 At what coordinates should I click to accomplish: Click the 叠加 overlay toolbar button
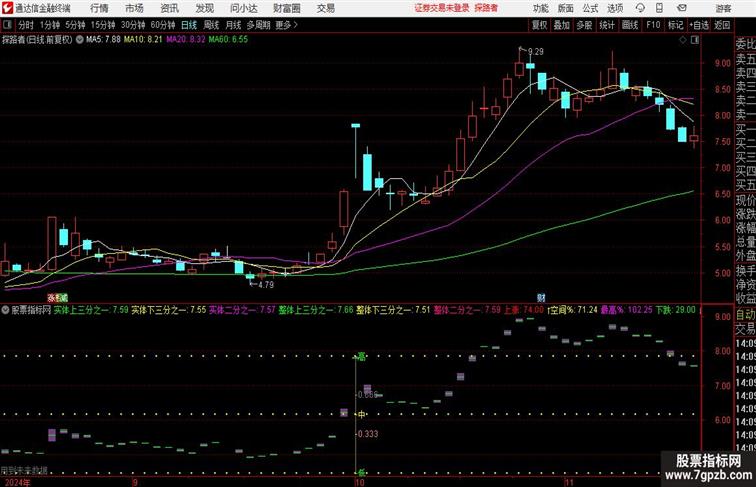pos(562,25)
